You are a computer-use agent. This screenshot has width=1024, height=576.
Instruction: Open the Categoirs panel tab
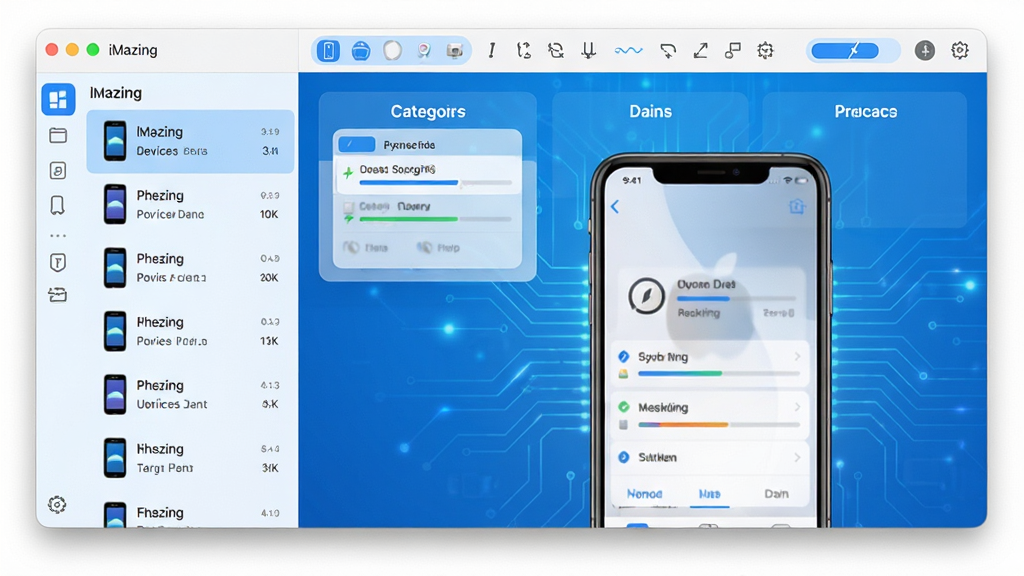(428, 112)
